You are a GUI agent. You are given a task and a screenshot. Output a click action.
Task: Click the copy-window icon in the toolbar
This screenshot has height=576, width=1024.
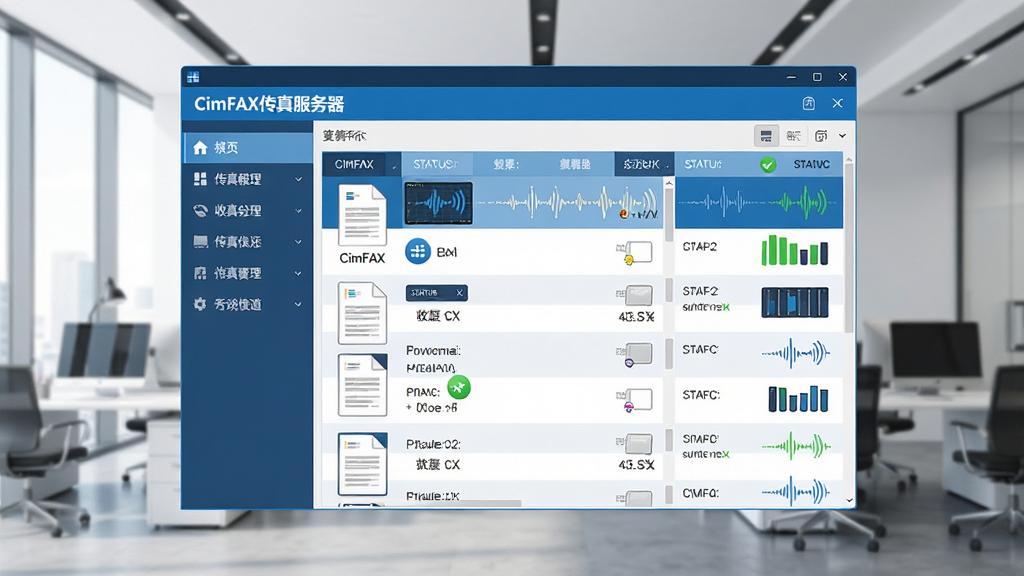(821, 136)
